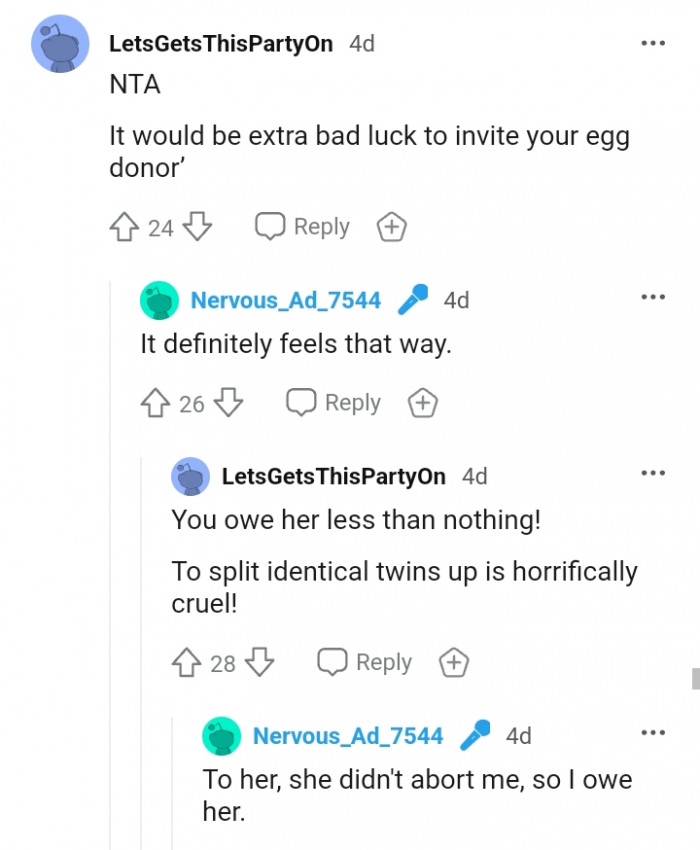
Task: Open LetsGetsThisPartyOn's profile
Action: click(222, 43)
